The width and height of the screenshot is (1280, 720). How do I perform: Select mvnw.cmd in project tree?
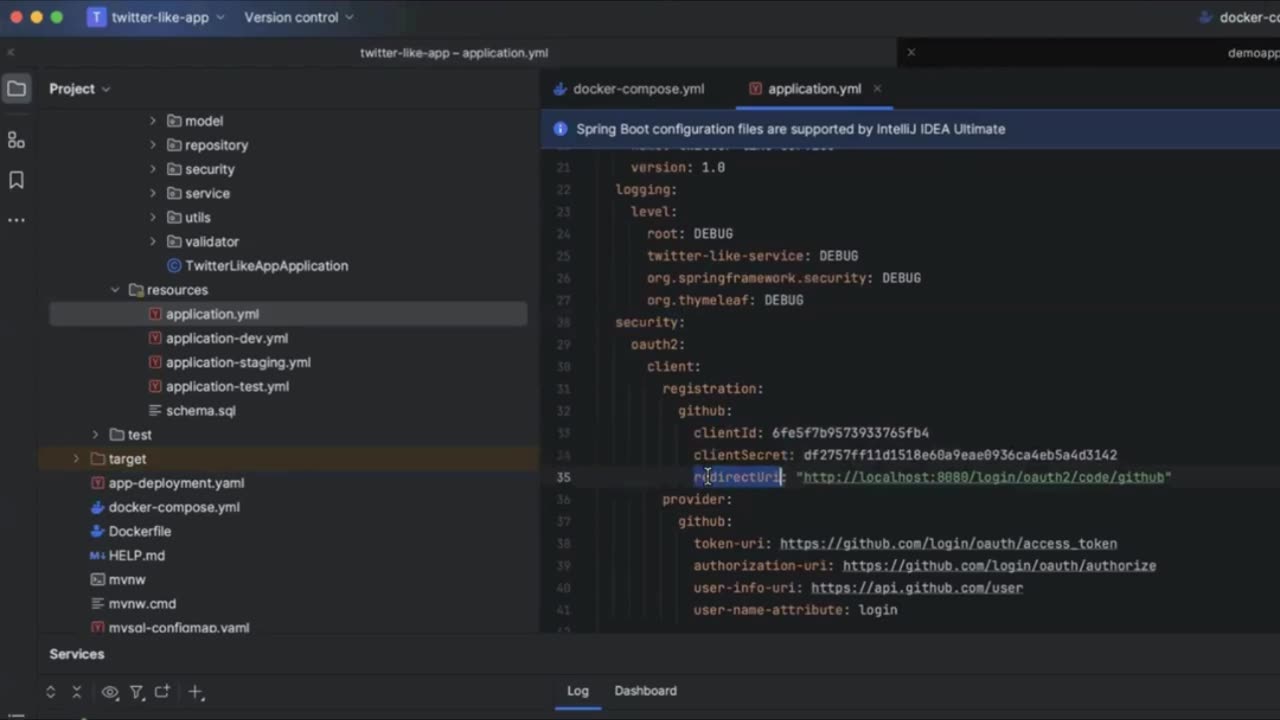click(142, 604)
